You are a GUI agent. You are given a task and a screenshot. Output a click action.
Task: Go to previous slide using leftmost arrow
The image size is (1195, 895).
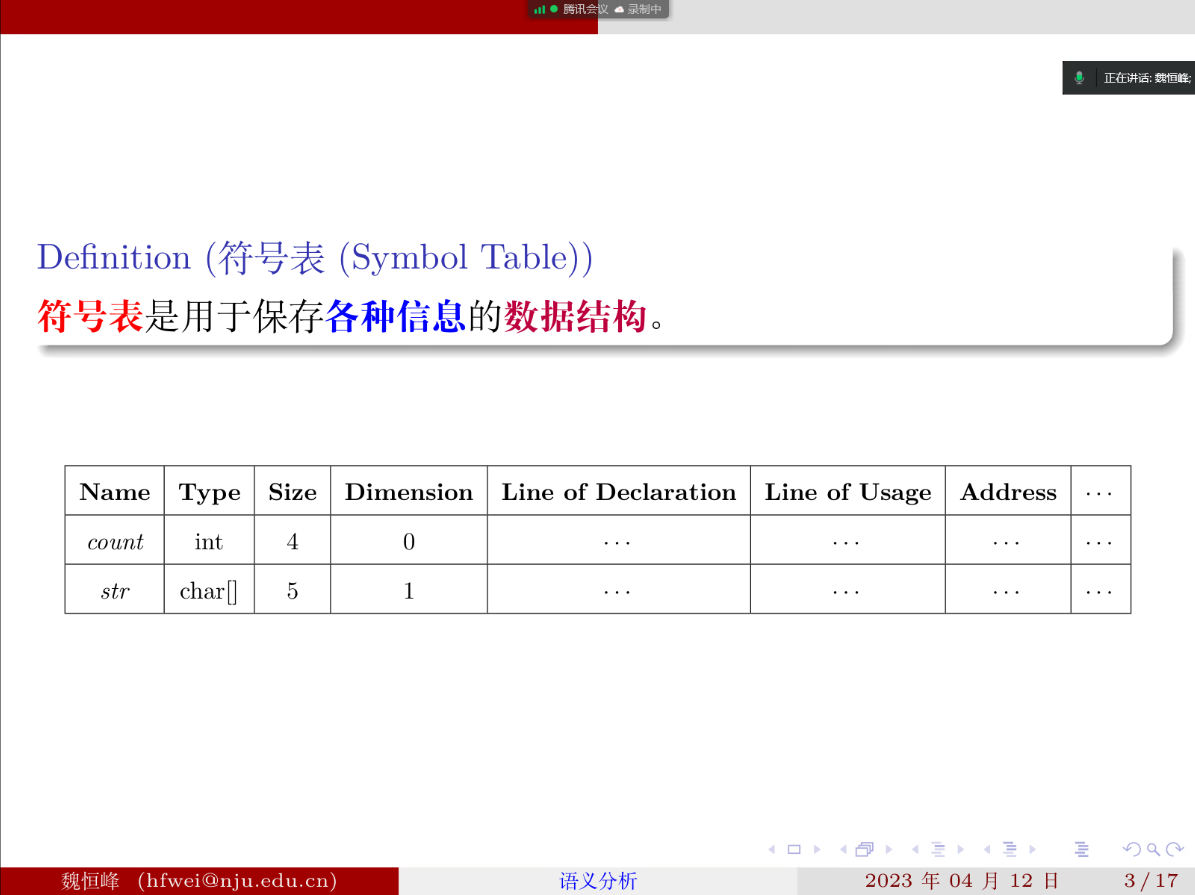tap(772, 849)
